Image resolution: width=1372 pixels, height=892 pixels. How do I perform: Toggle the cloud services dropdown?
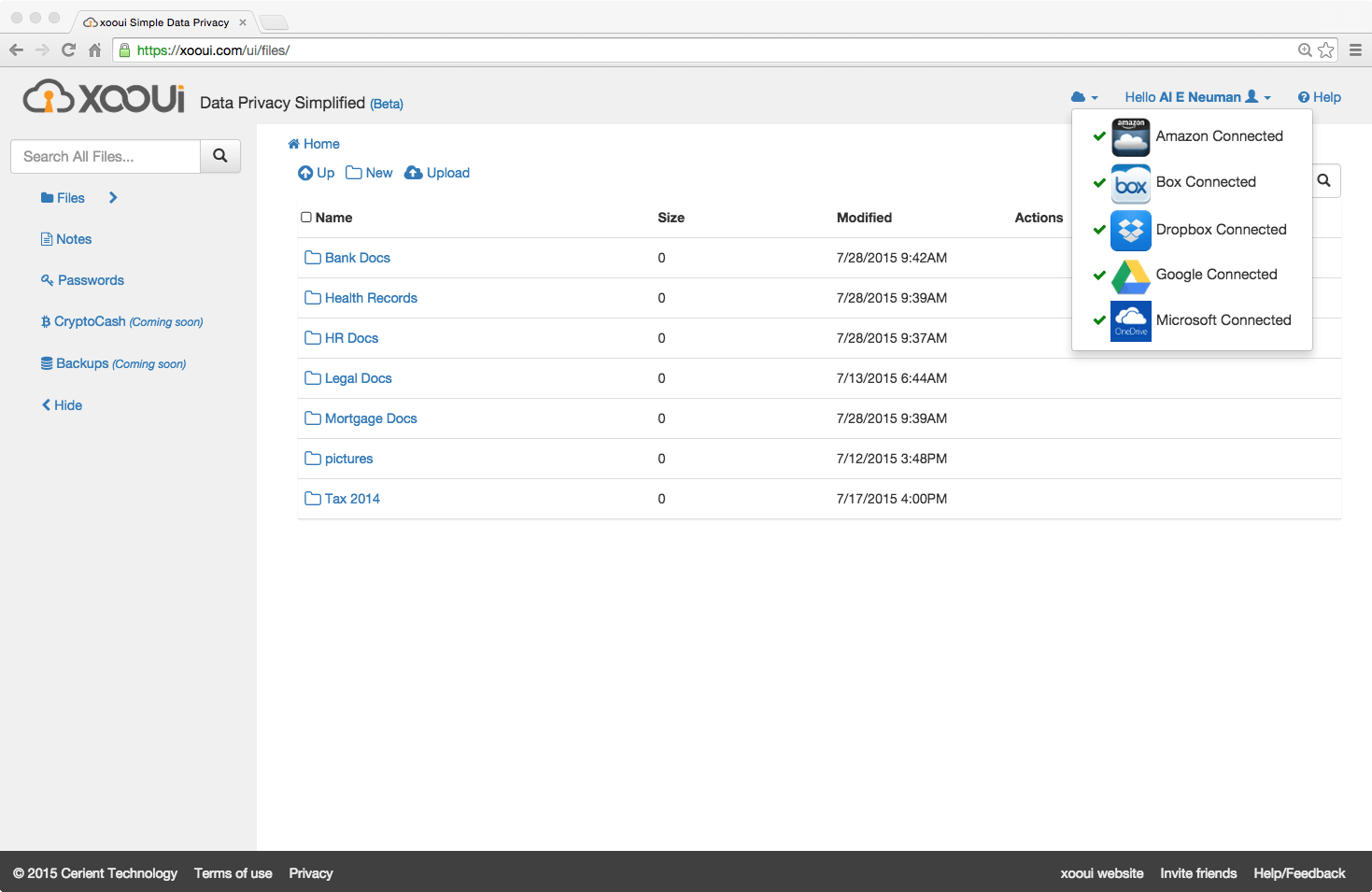pyautogui.click(x=1084, y=97)
